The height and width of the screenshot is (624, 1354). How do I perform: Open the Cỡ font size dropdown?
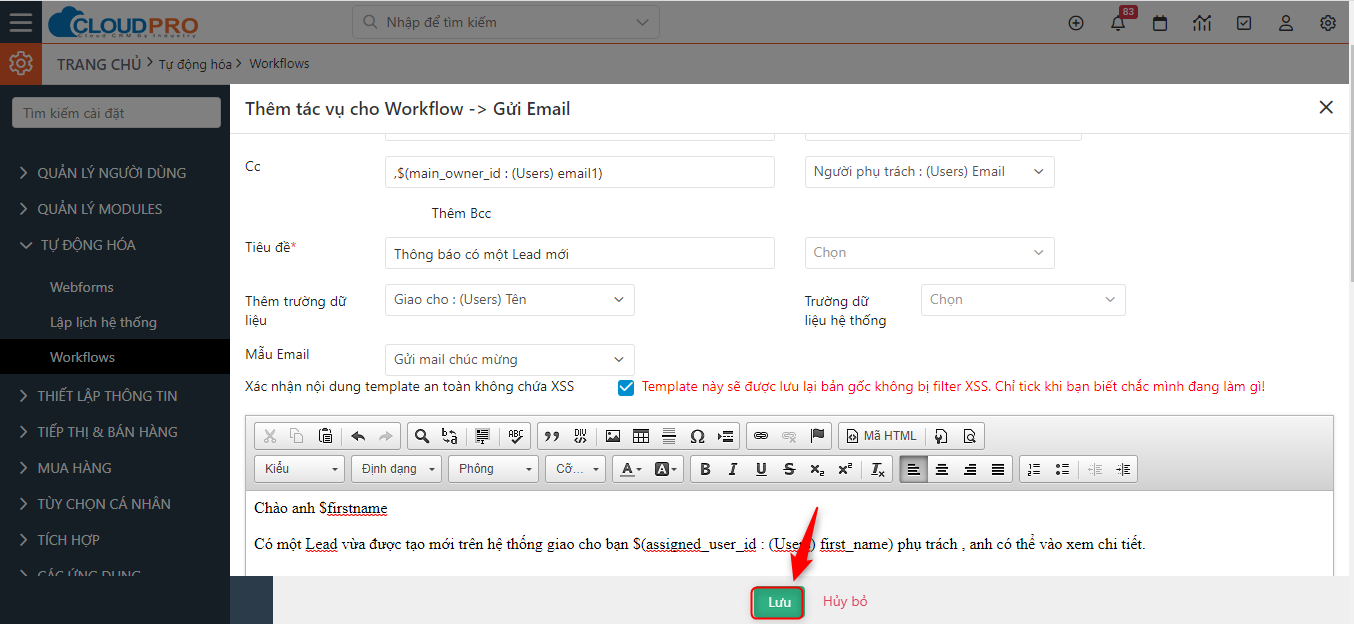(x=575, y=469)
